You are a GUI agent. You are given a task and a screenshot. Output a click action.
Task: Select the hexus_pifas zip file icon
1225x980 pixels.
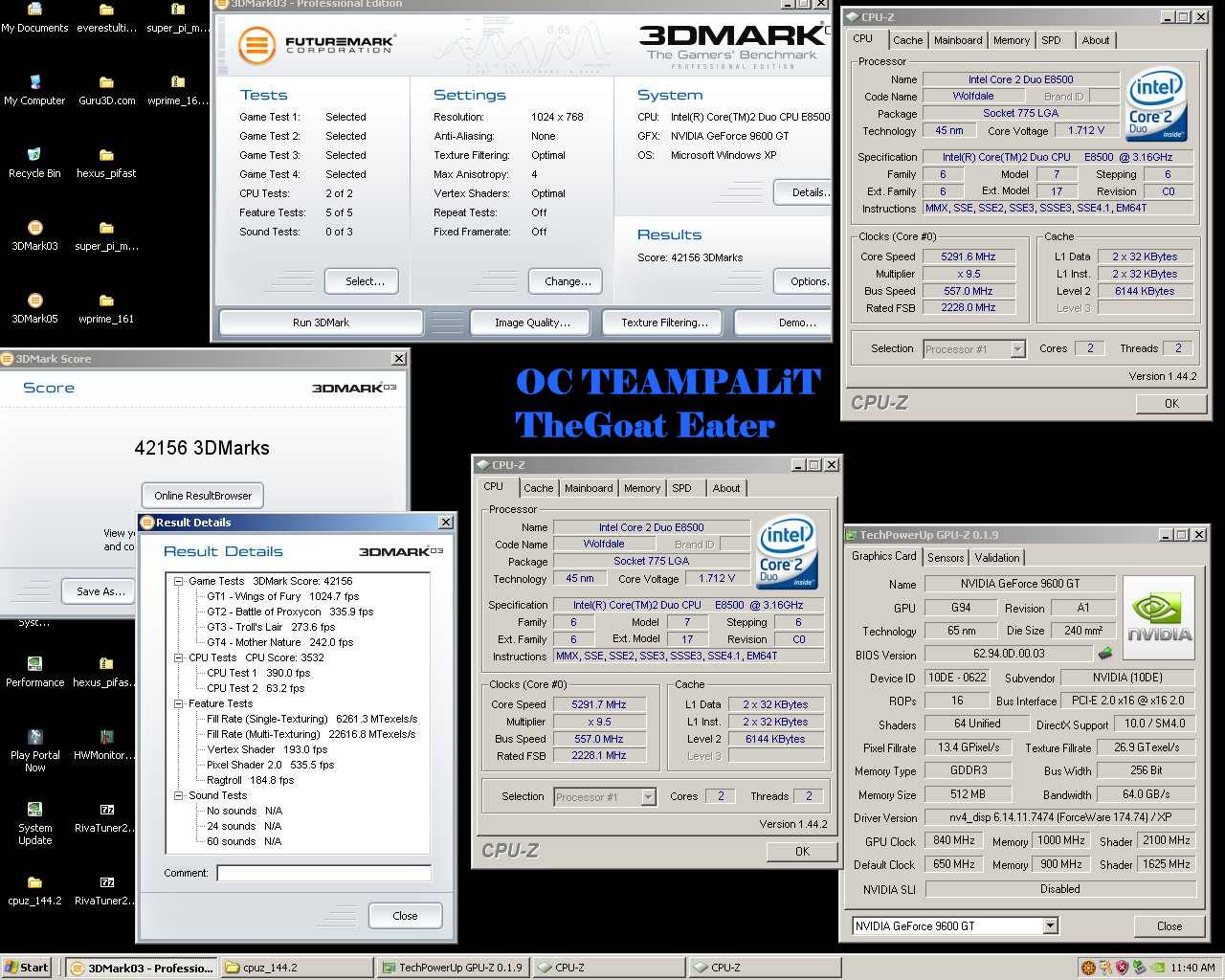coord(106,672)
